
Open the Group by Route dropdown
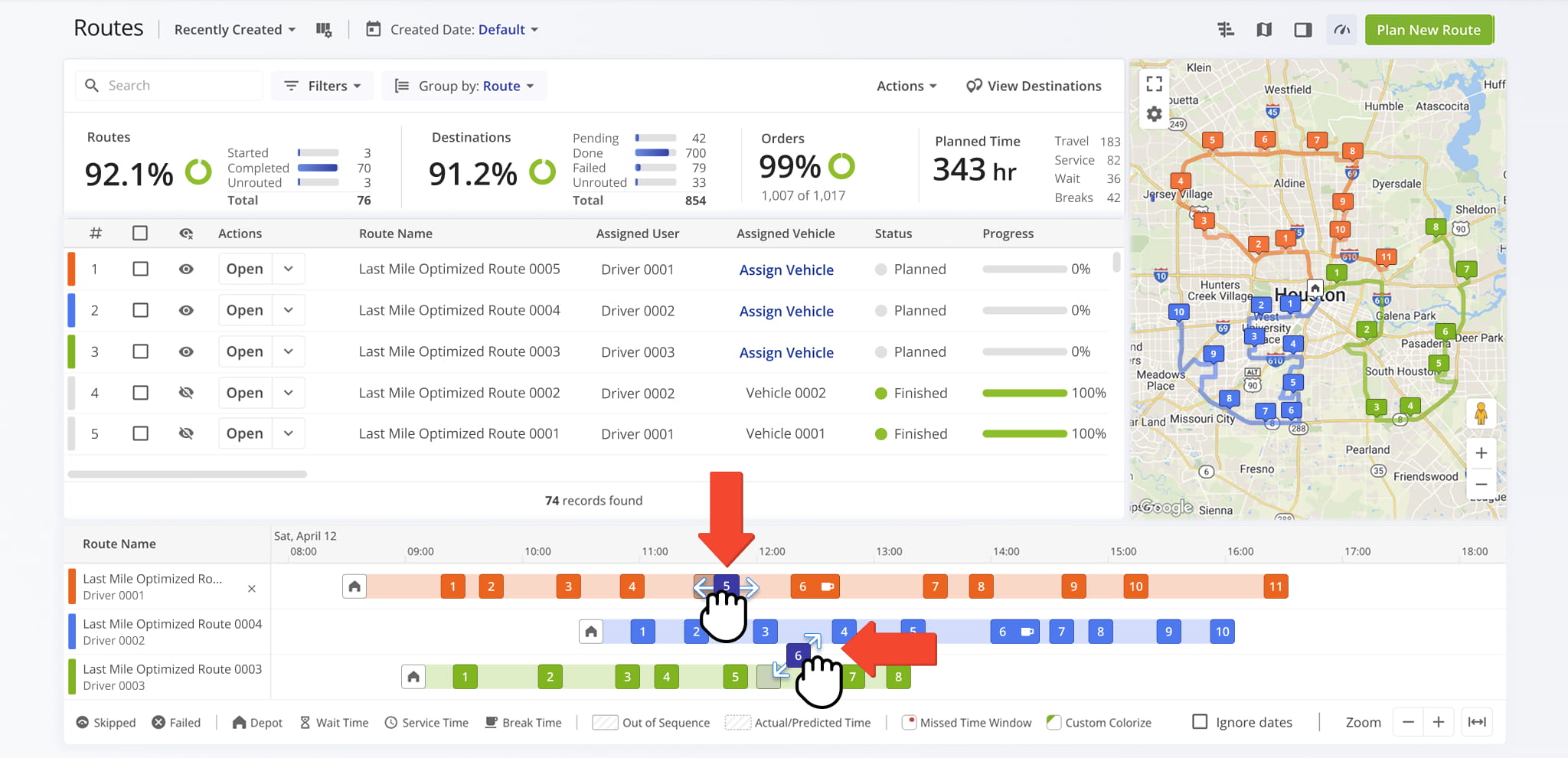click(465, 86)
